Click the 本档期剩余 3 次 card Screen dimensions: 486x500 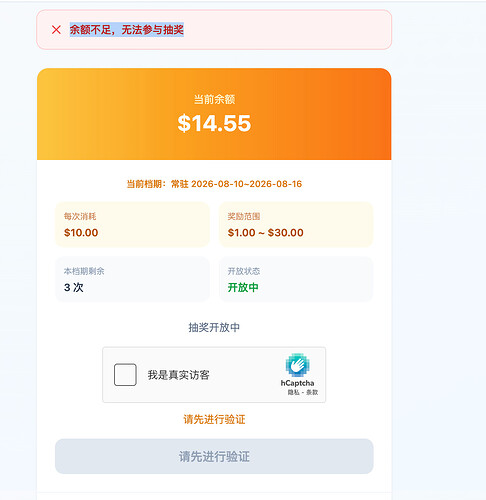point(132,279)
